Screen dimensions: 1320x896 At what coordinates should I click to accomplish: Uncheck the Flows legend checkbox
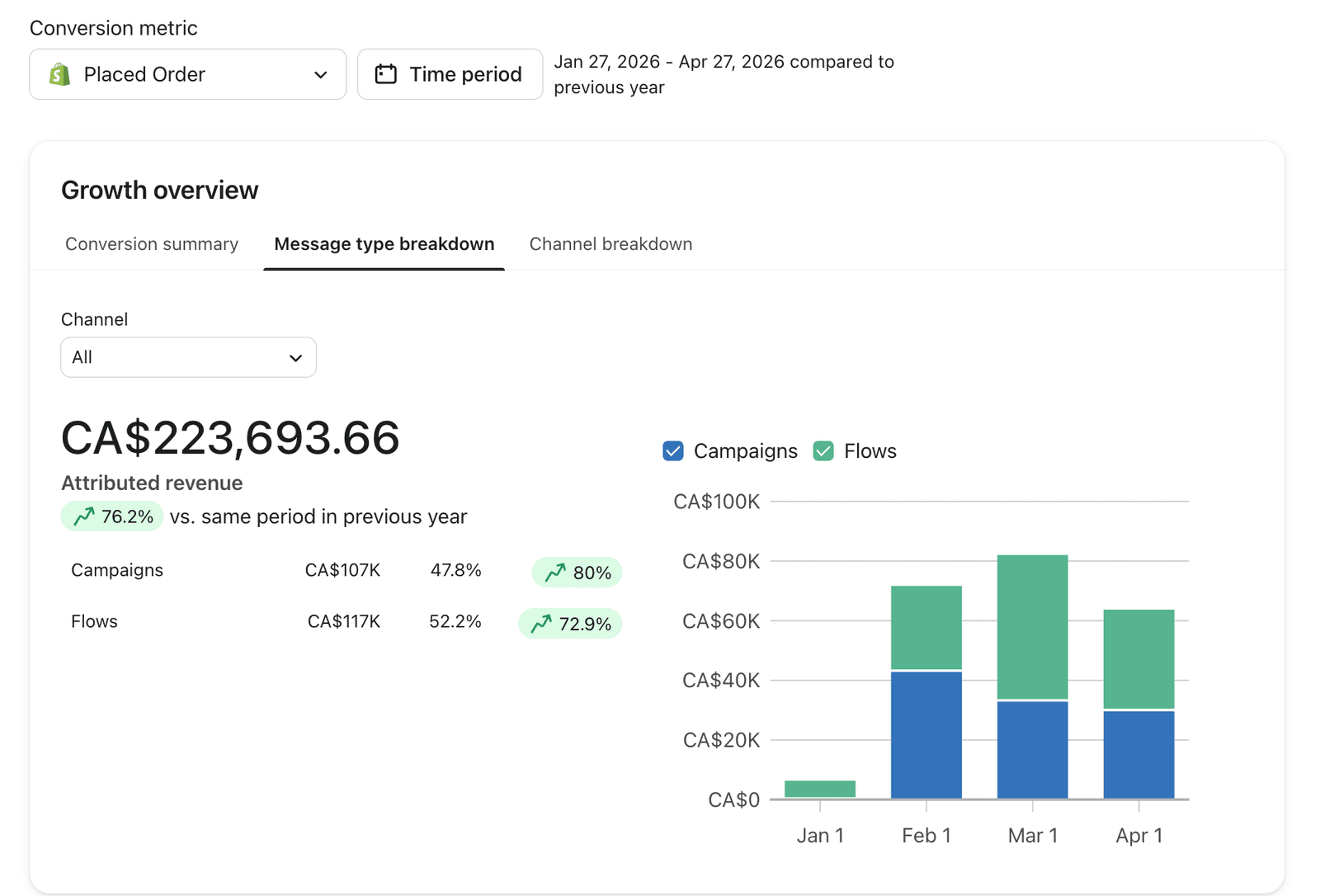coord(823,451)
